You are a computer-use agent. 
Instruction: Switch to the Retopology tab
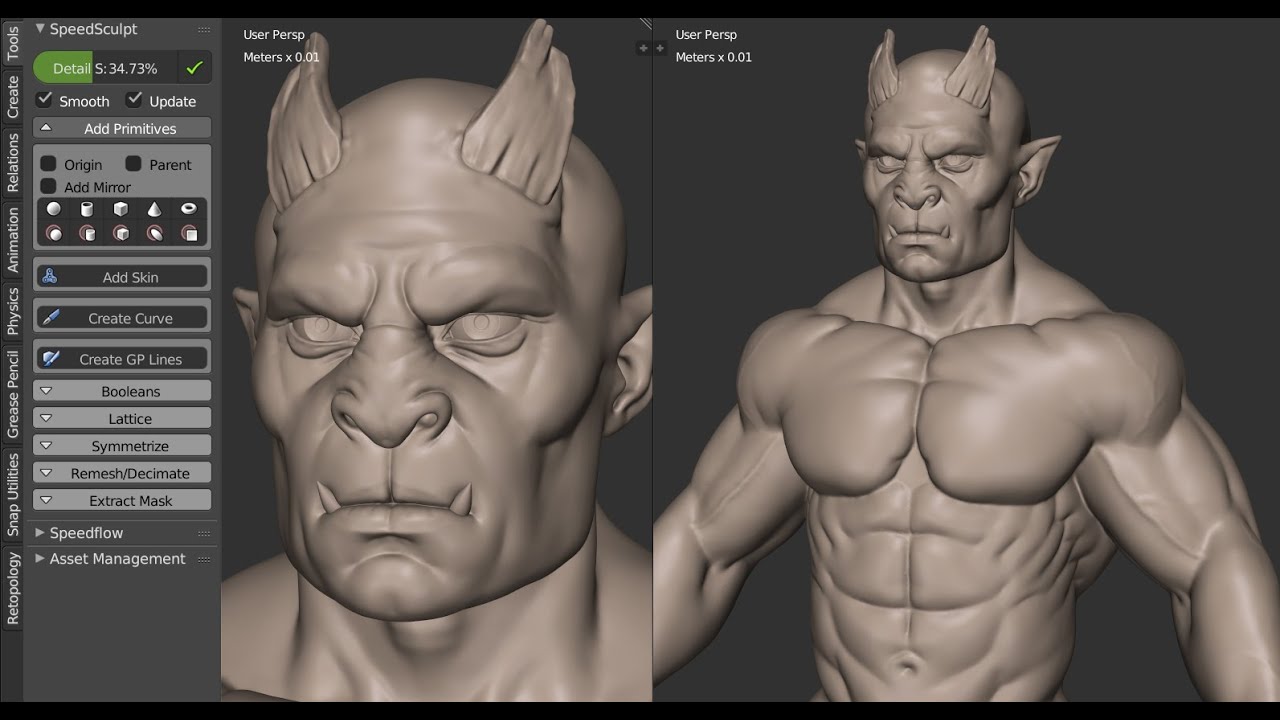tap(12, 589)
